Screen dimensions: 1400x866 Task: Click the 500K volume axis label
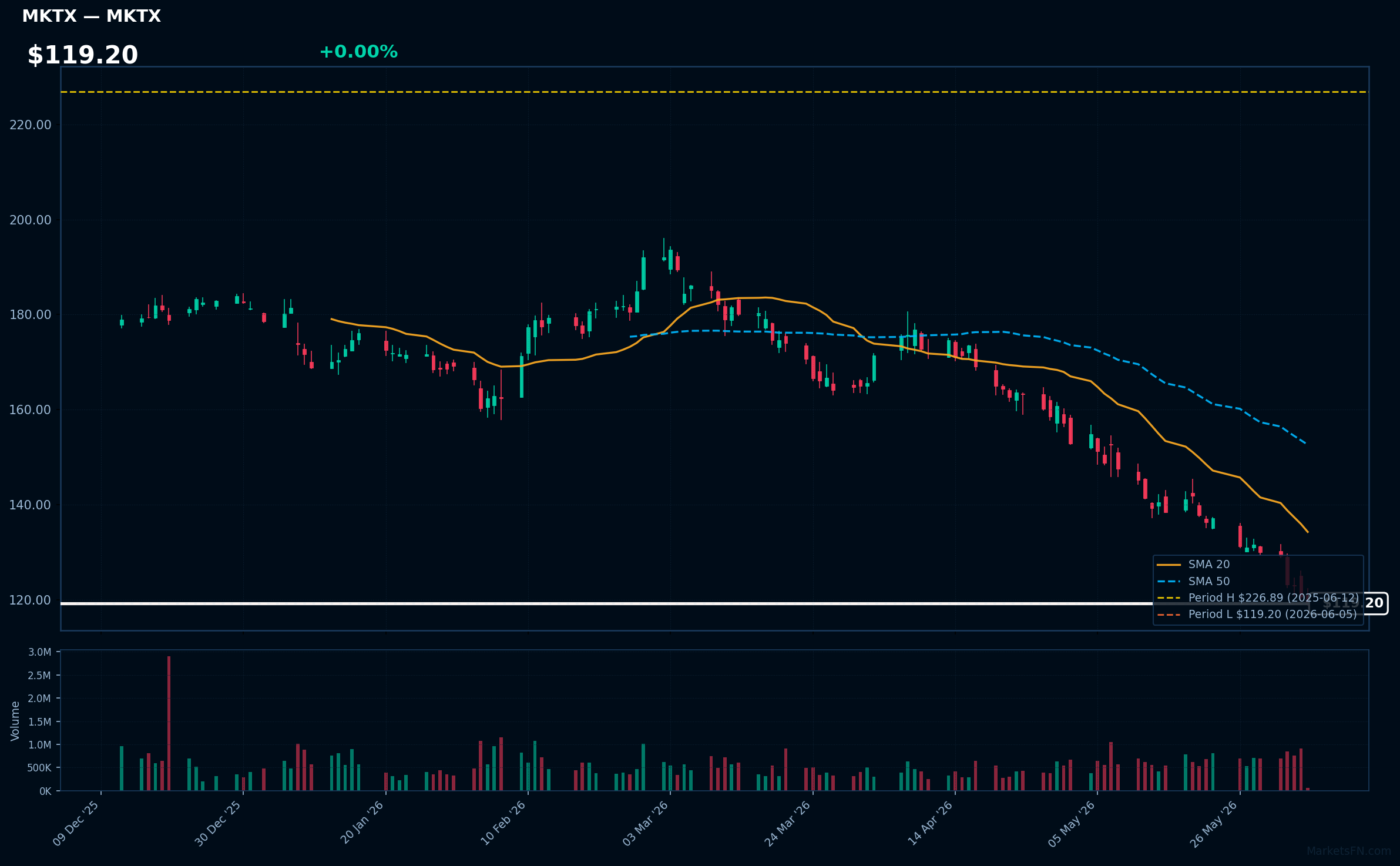[x=40, y=768]
